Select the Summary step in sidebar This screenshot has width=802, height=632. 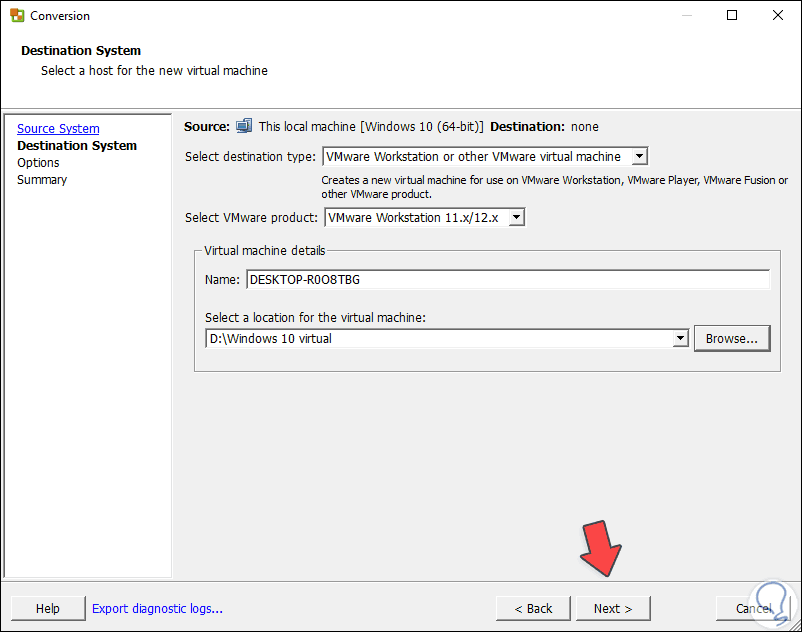(42, 179)
